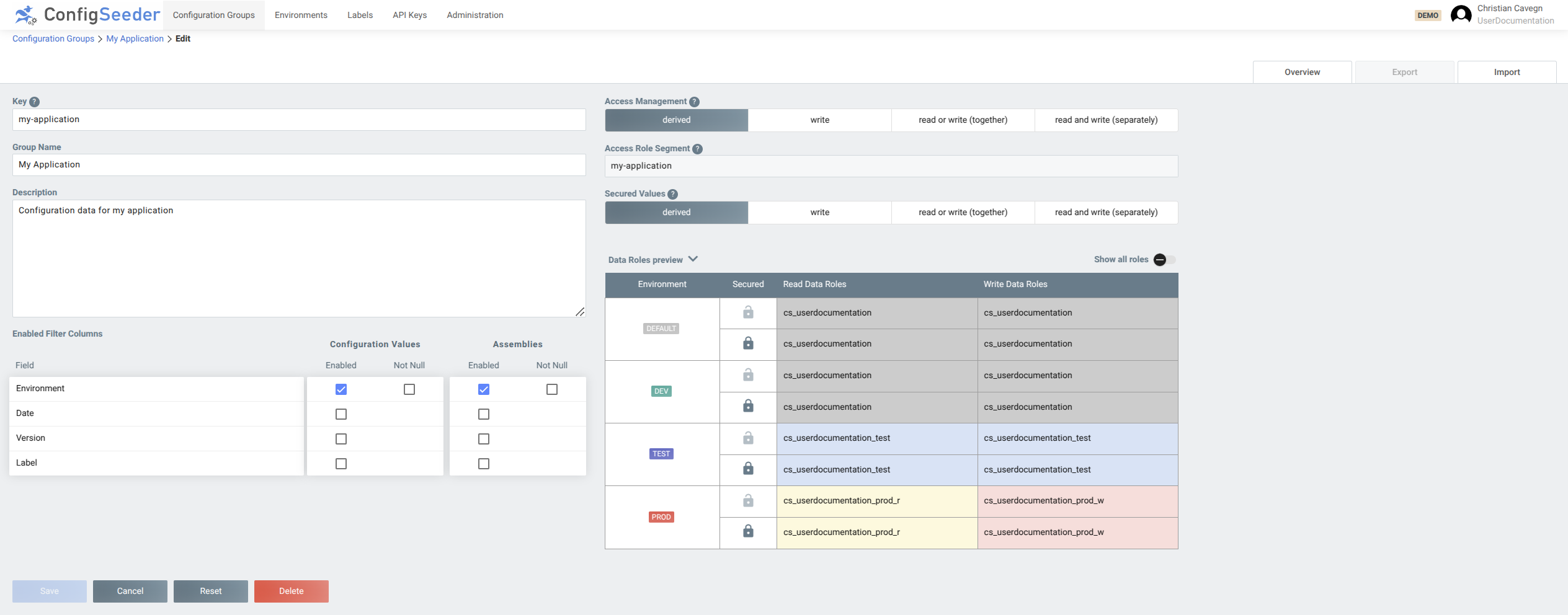Collapse the Data Roles preview section
The height and width of the screenshot is (615, 1568).
point(693,259)
